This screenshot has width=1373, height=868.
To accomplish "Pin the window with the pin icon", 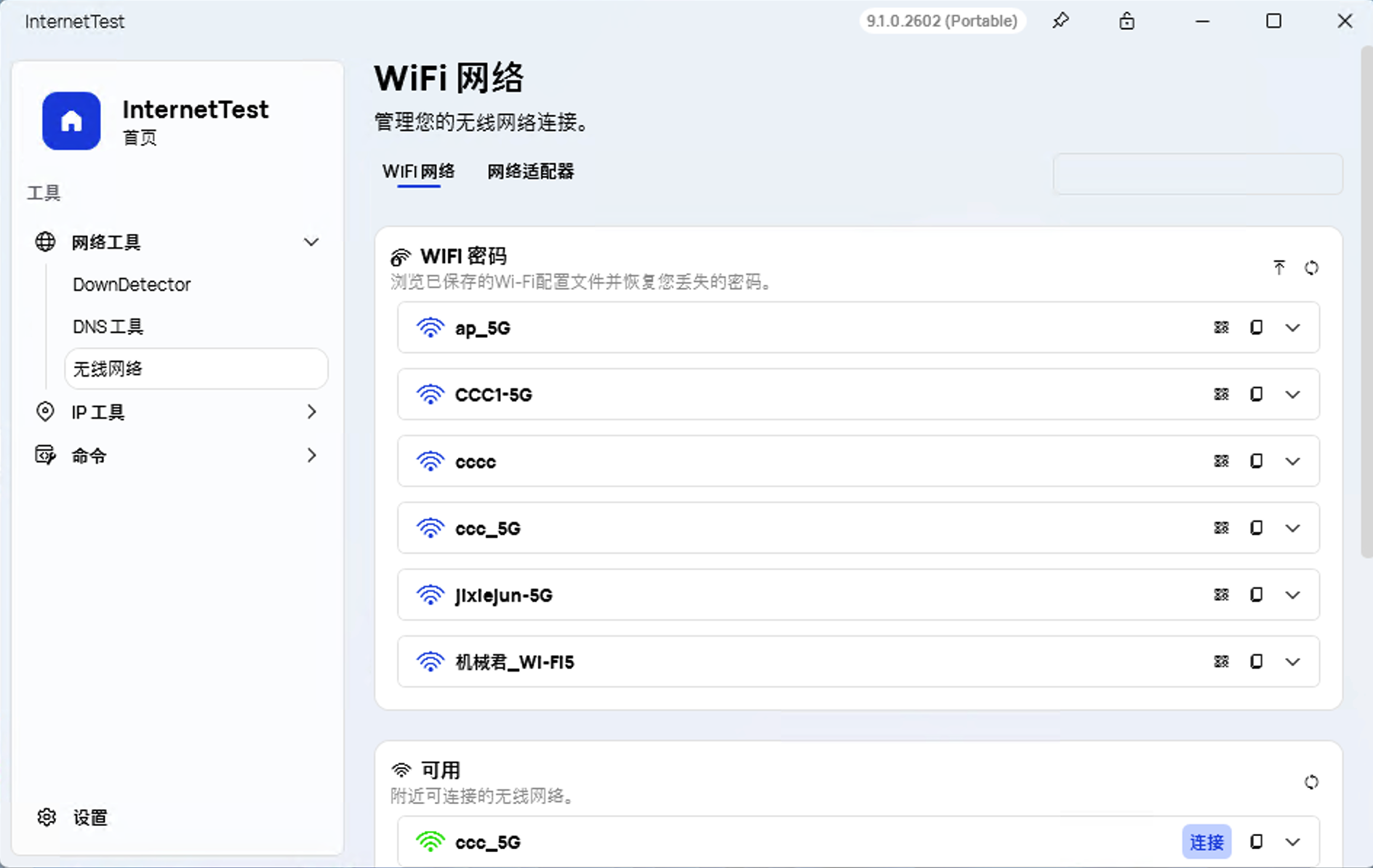I will (x=1061, y=21).
